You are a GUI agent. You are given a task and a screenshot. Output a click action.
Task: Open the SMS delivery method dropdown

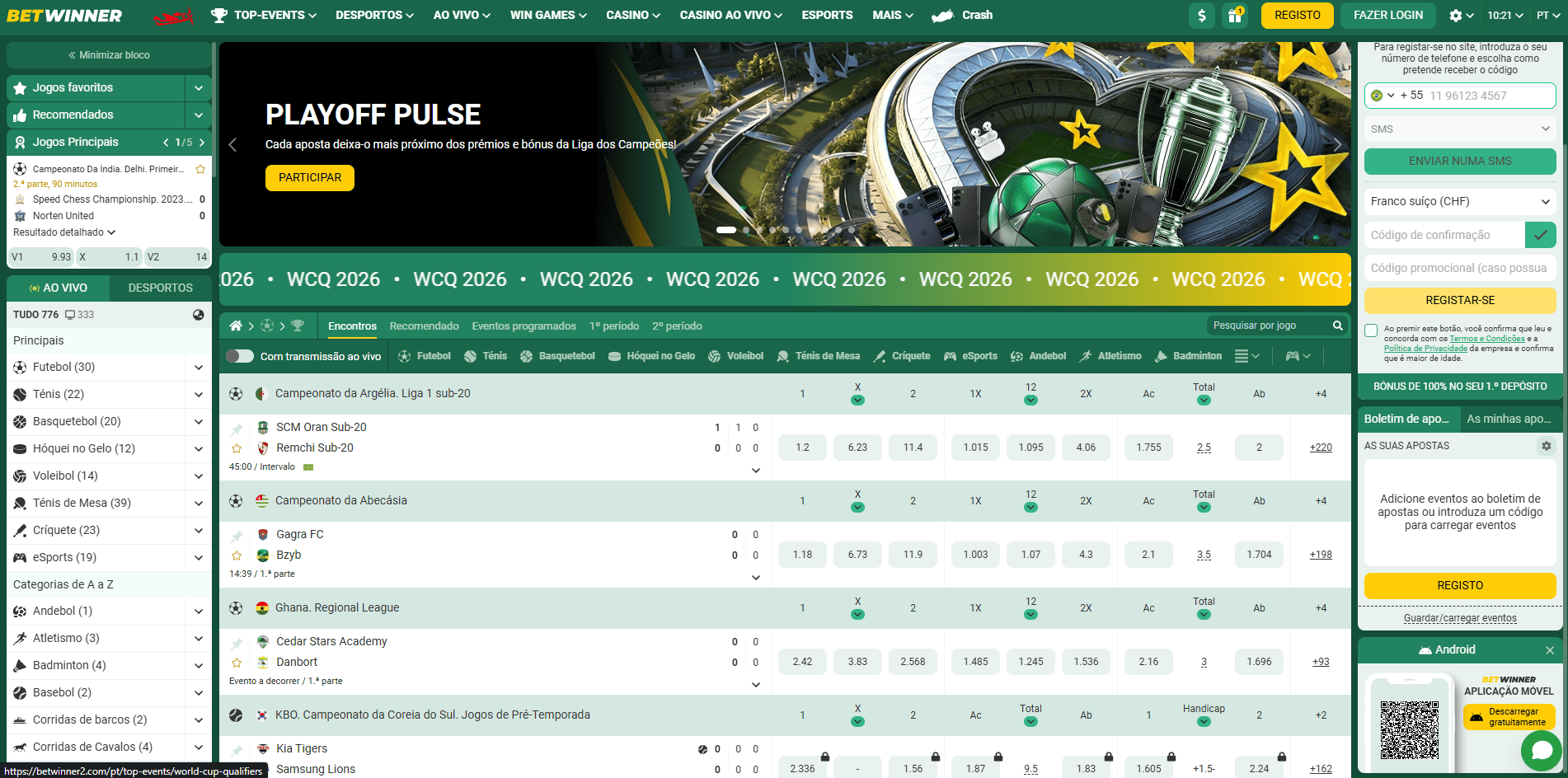click(1459, 129)
